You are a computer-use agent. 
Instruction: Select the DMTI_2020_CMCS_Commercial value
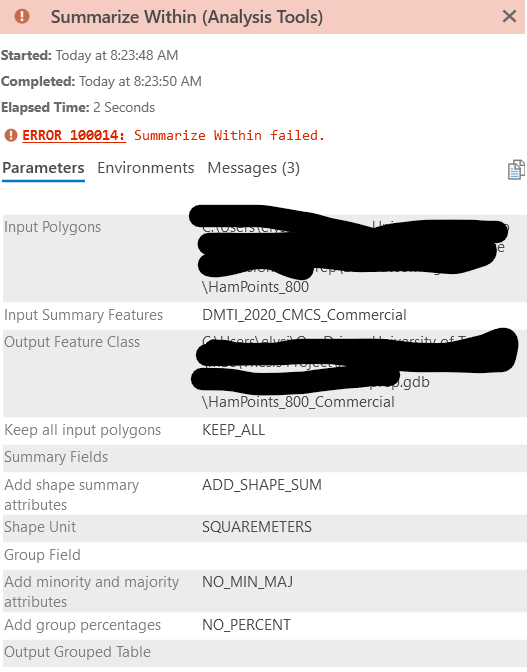pos(304,315)
